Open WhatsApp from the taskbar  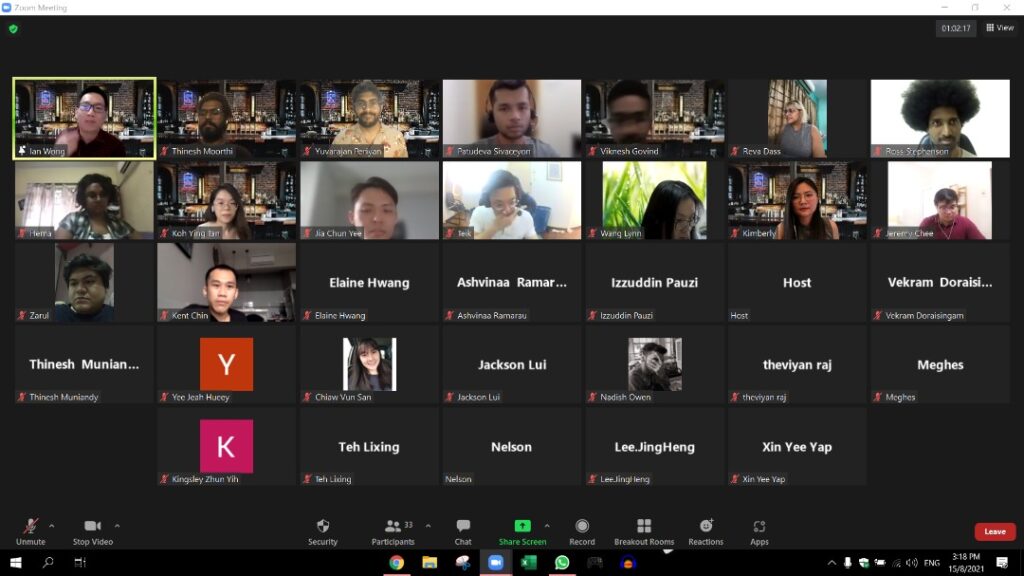coord(561,563)
